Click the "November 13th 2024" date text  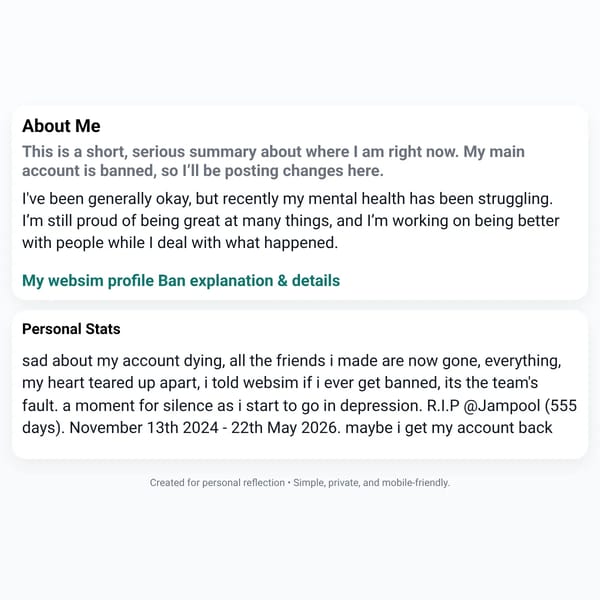(x=144, y=428)
